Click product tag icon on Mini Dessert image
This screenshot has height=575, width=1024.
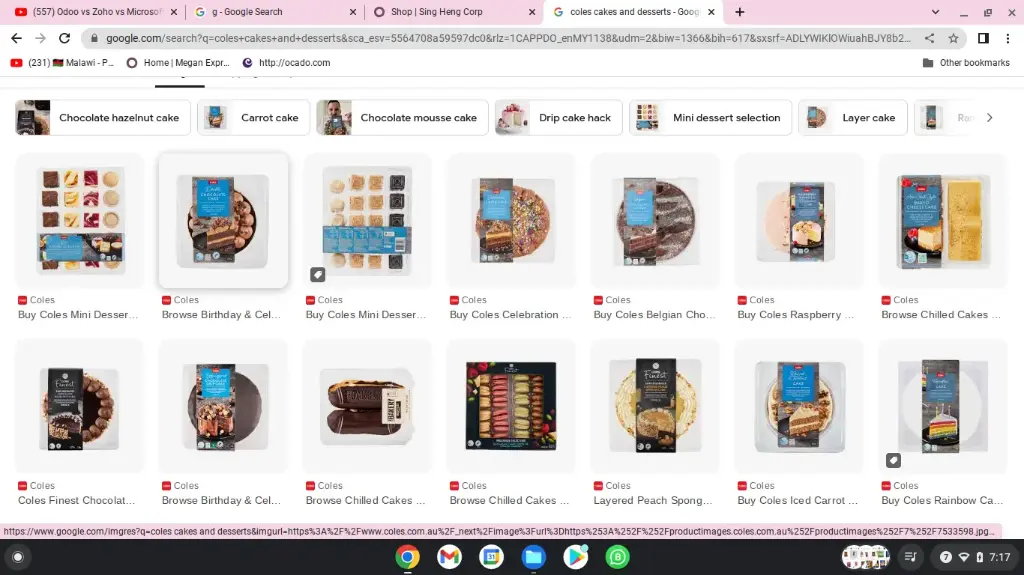317,275
